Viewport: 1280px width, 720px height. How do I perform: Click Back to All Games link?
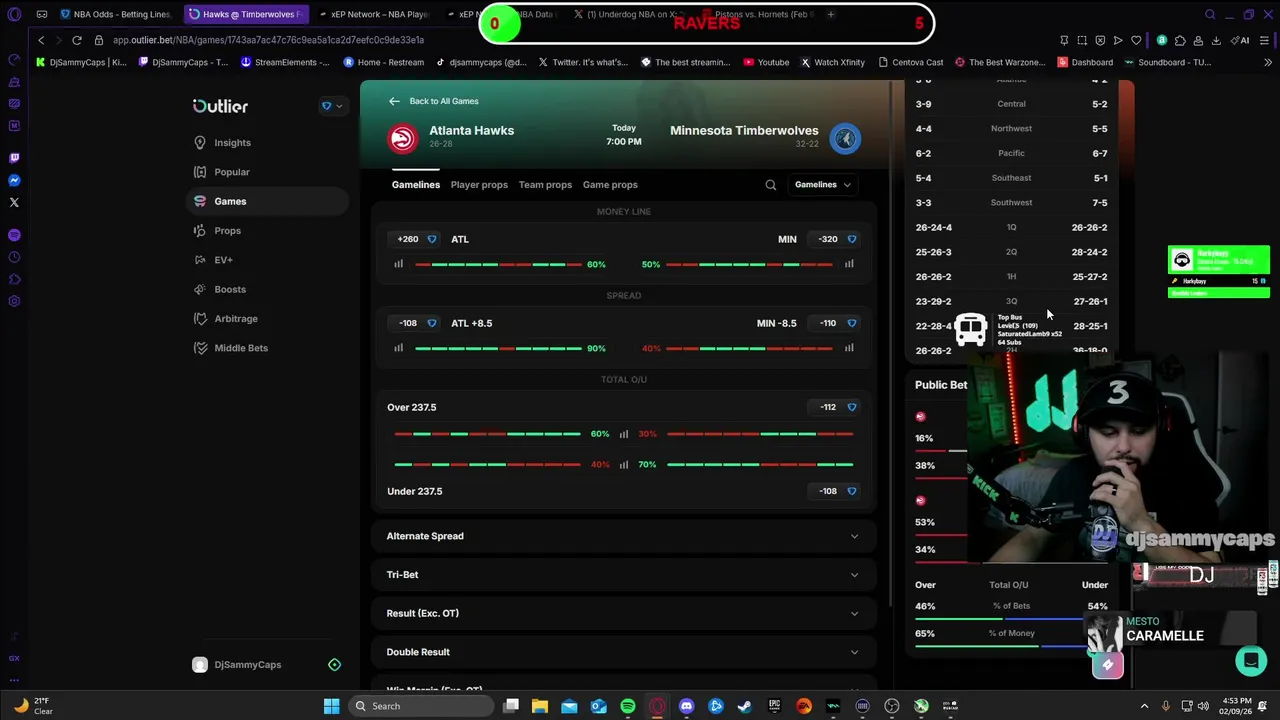[x=434, y=101]
